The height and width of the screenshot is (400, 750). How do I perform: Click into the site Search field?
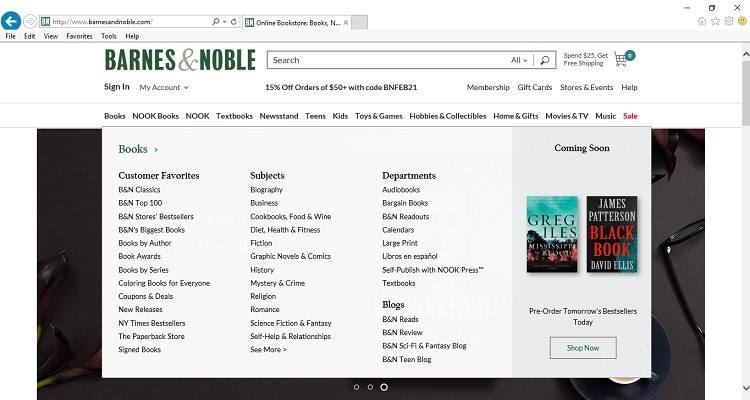(387, 60)
